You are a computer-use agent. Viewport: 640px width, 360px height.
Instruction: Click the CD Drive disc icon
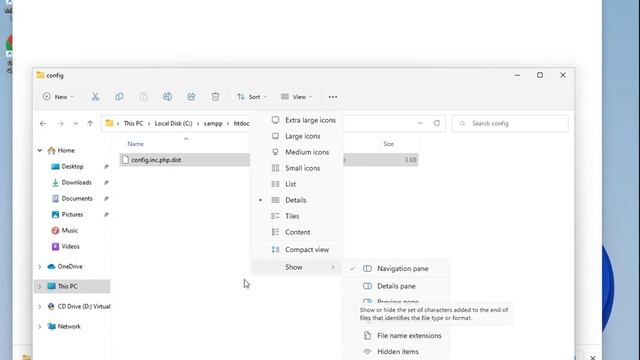coord(51,307)
